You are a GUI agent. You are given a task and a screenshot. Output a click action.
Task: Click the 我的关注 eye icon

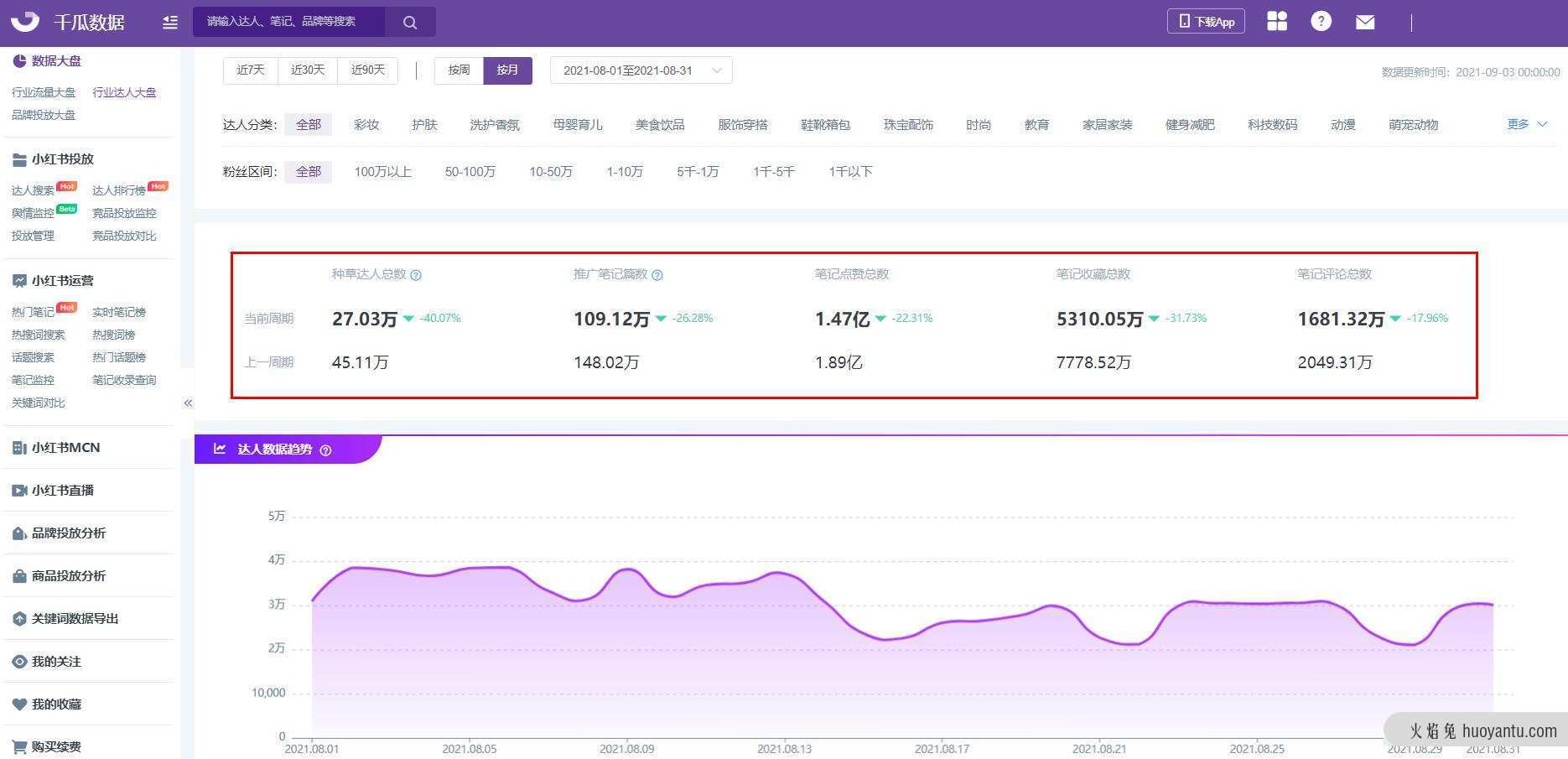coord(19,662)
